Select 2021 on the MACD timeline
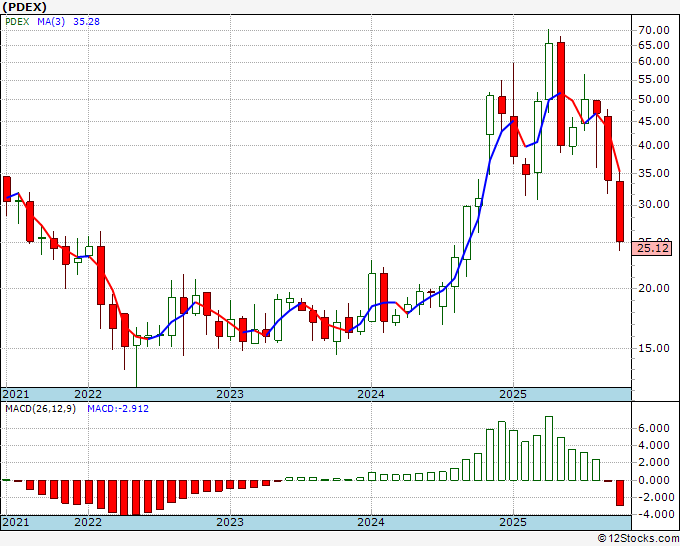This screenshot has width=680, height=546. click(16, 522)
